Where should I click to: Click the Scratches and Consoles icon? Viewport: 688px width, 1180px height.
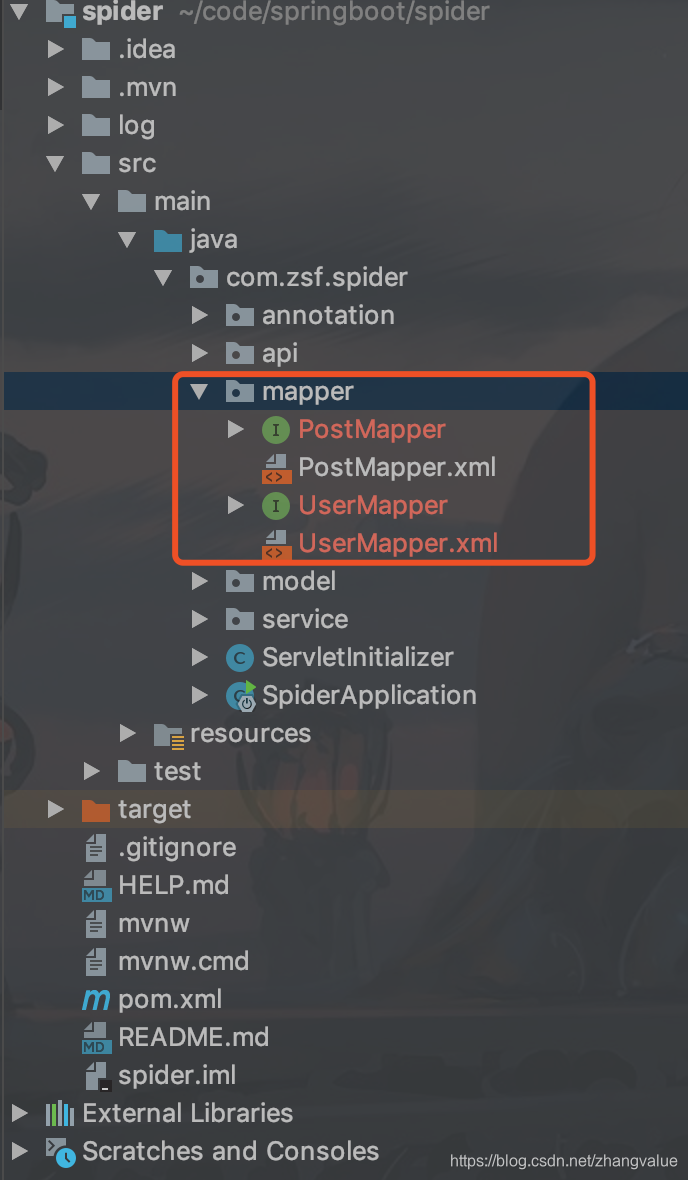click(x=60, y=1151)
